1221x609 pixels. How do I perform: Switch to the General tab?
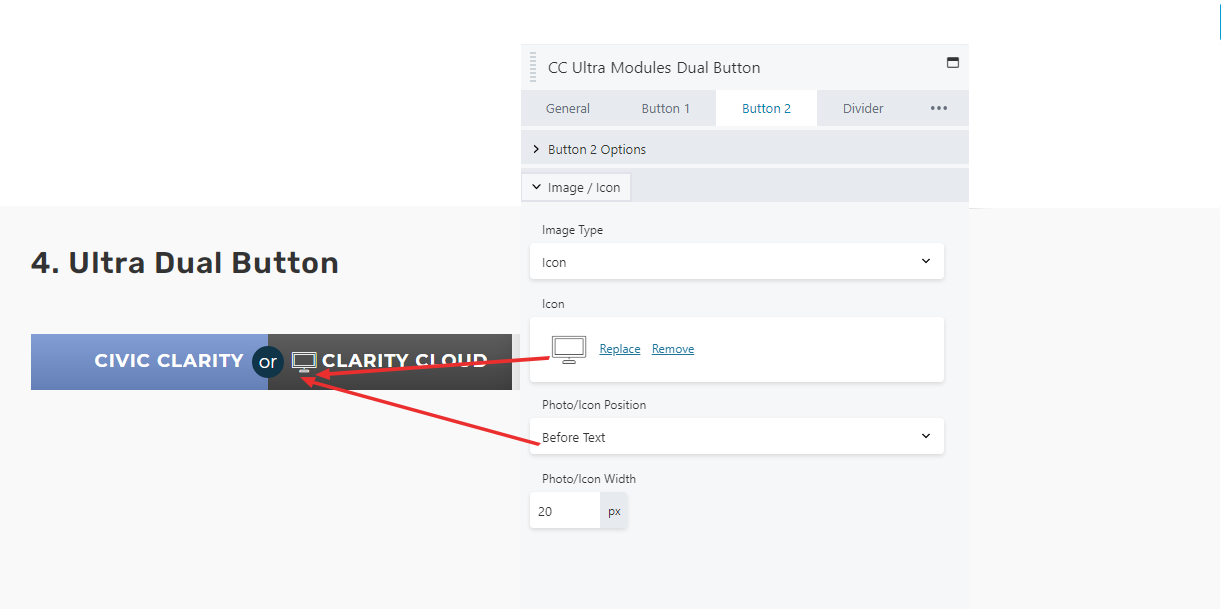(x=567, y=108)
